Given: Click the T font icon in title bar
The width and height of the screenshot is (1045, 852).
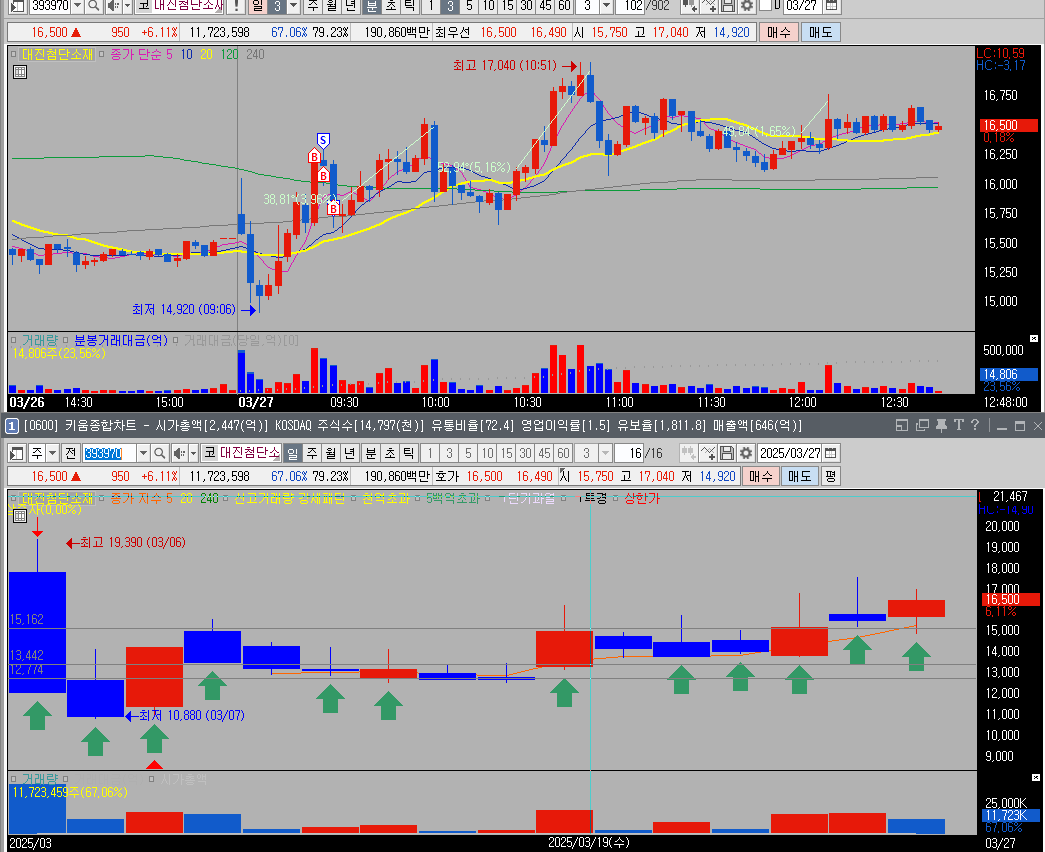Looking at the screenshot, I should click(958, 425).
